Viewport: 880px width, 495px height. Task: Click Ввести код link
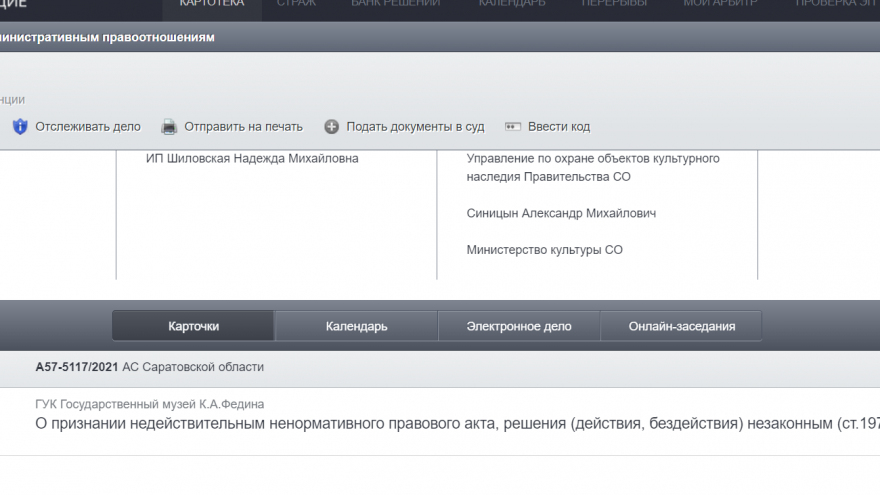click(x=559, y=127)
